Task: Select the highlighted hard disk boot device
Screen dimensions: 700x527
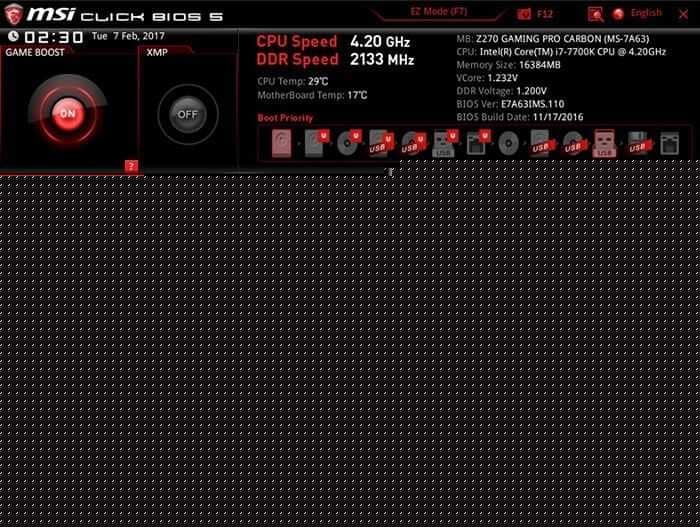Action: pyautogui.click(x=281, y=143)
